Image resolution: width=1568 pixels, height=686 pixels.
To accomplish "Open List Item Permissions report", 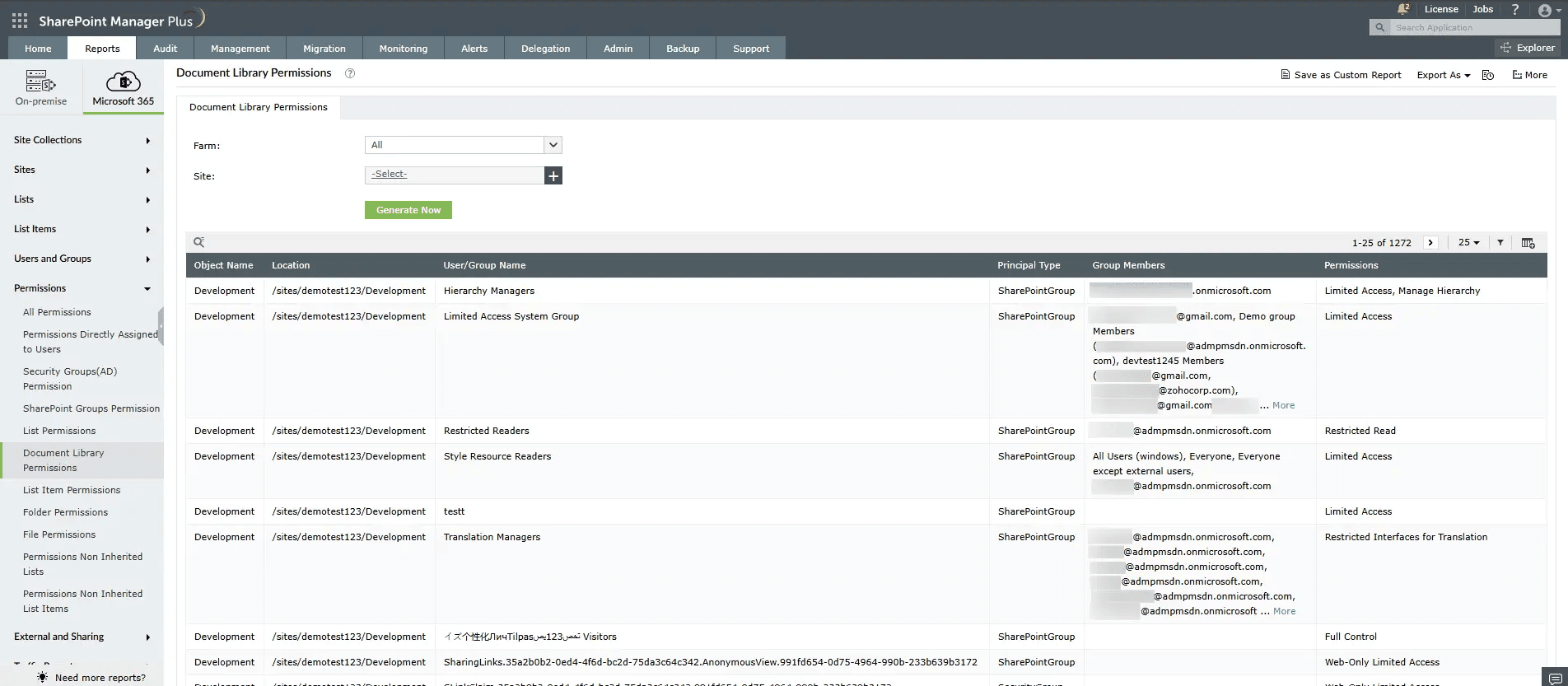I will click(x=72, y=490).
